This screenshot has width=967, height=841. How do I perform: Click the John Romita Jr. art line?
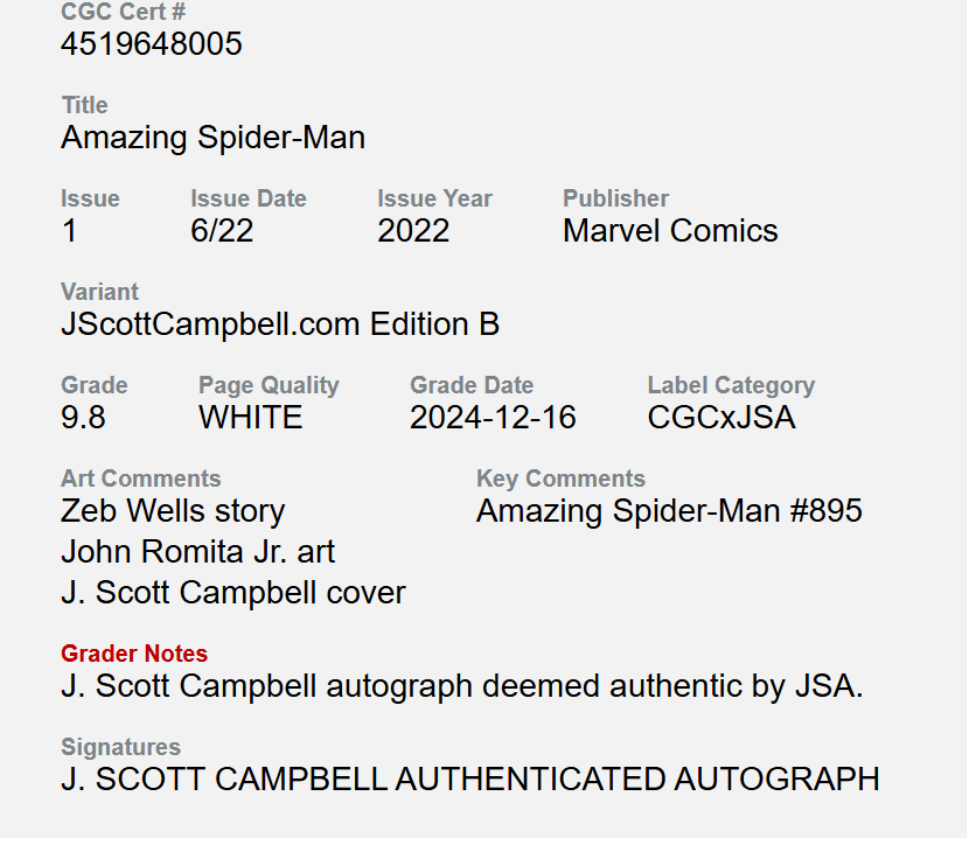(198, 552)
